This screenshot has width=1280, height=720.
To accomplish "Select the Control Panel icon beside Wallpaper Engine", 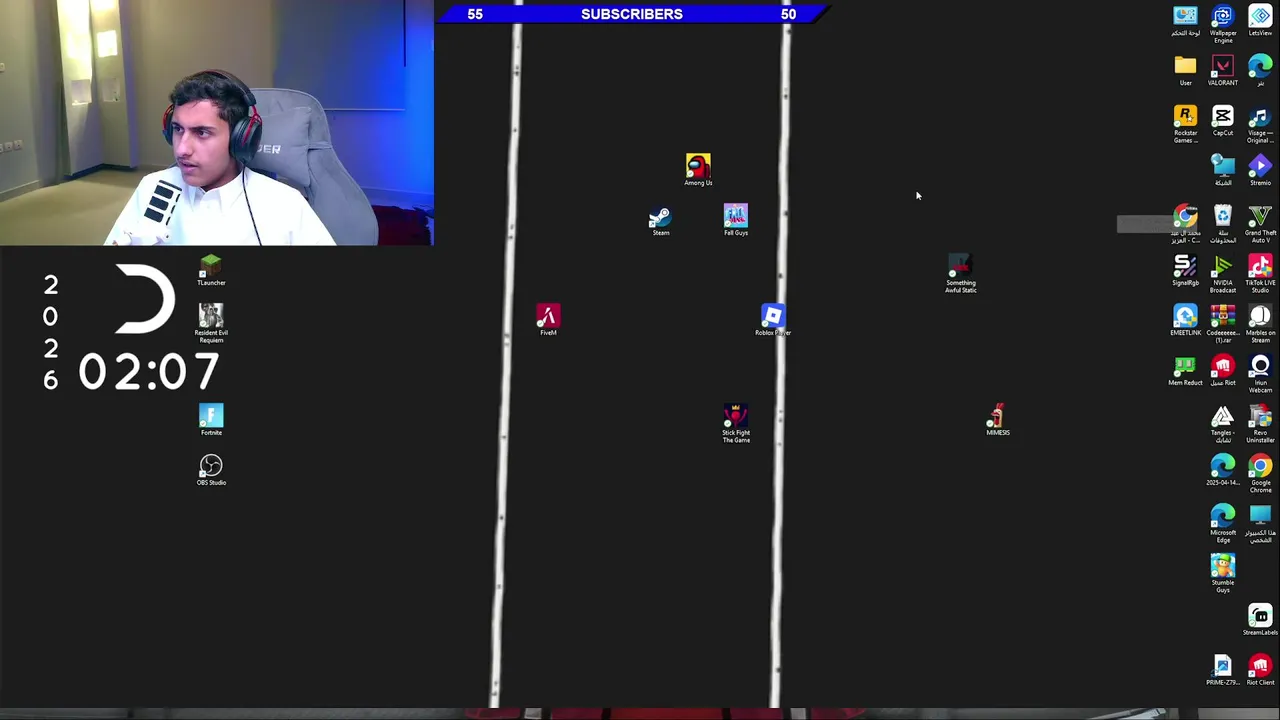I will pyautogui.click(x=1185, y=20).
